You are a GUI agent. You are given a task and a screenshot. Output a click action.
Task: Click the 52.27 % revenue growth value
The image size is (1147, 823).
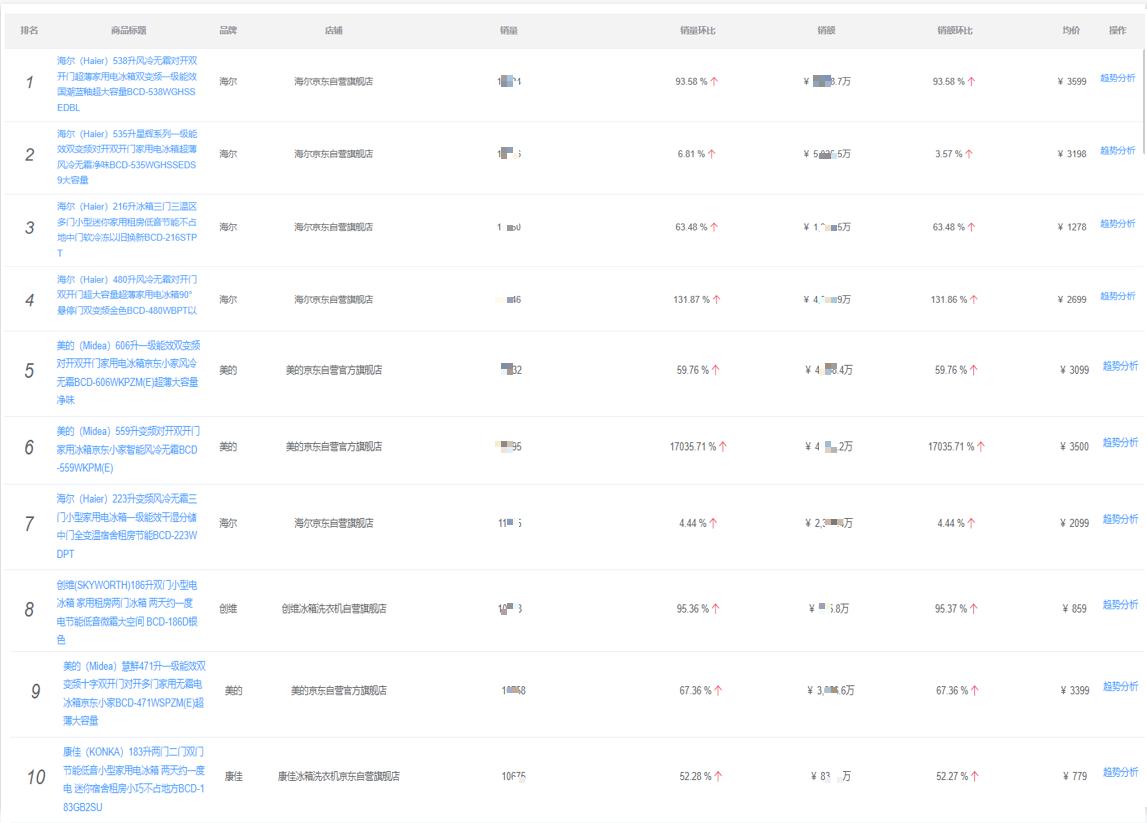958,776
